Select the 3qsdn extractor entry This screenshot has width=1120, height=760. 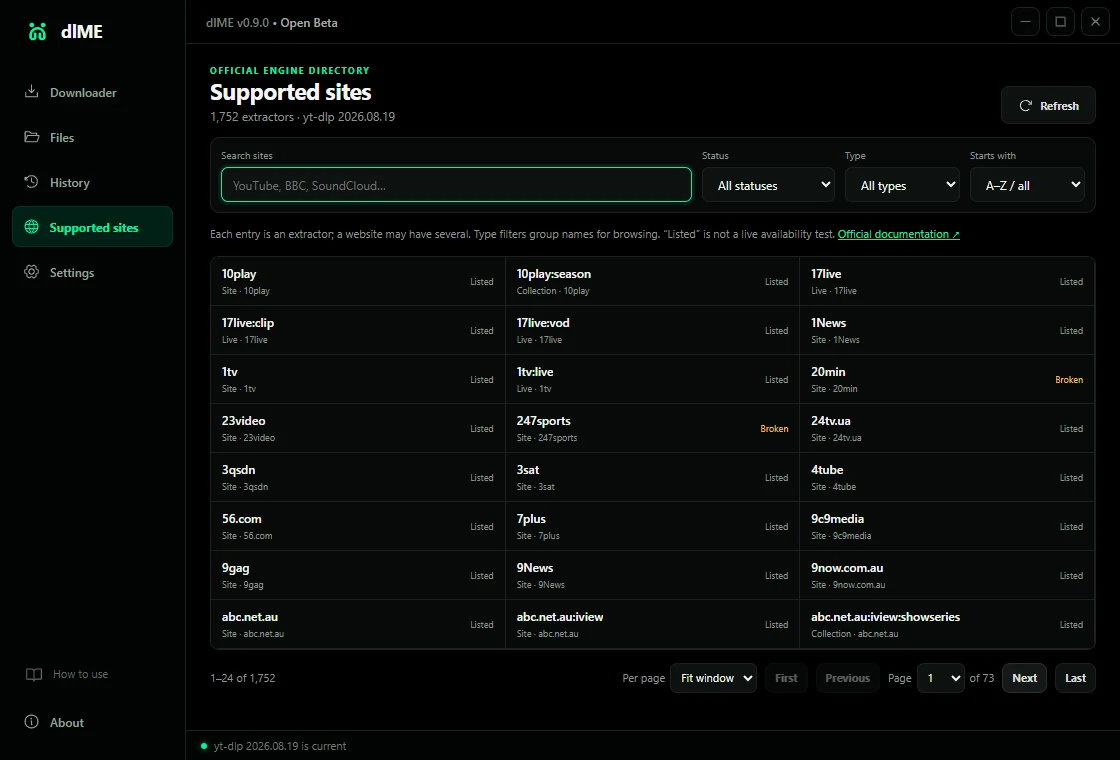click(358, 477)
